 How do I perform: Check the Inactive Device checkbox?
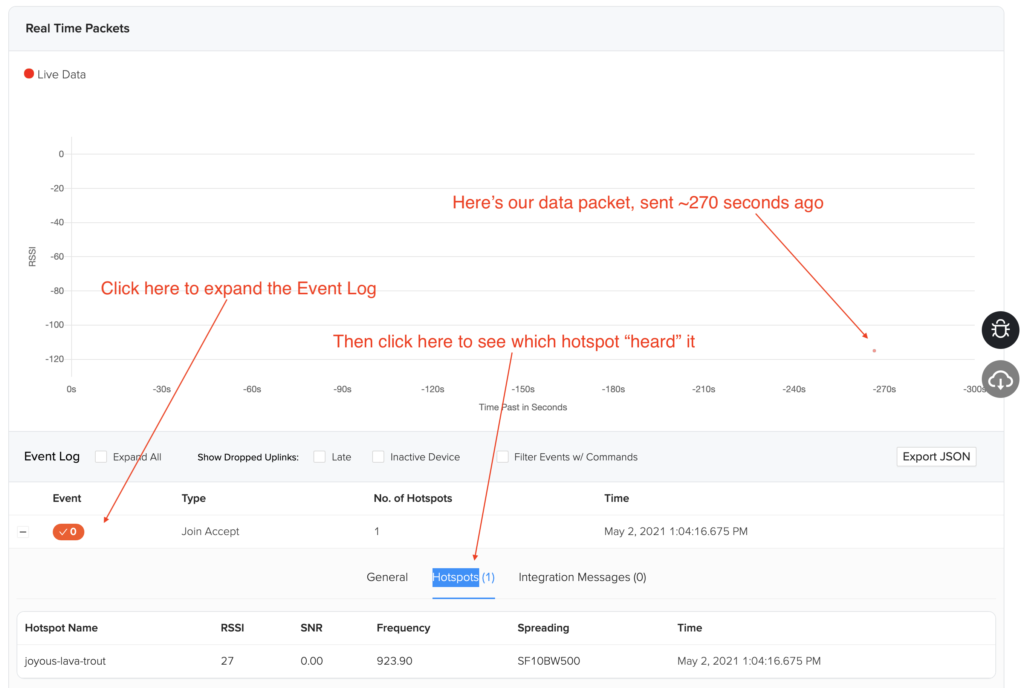(x=378, y=457)
